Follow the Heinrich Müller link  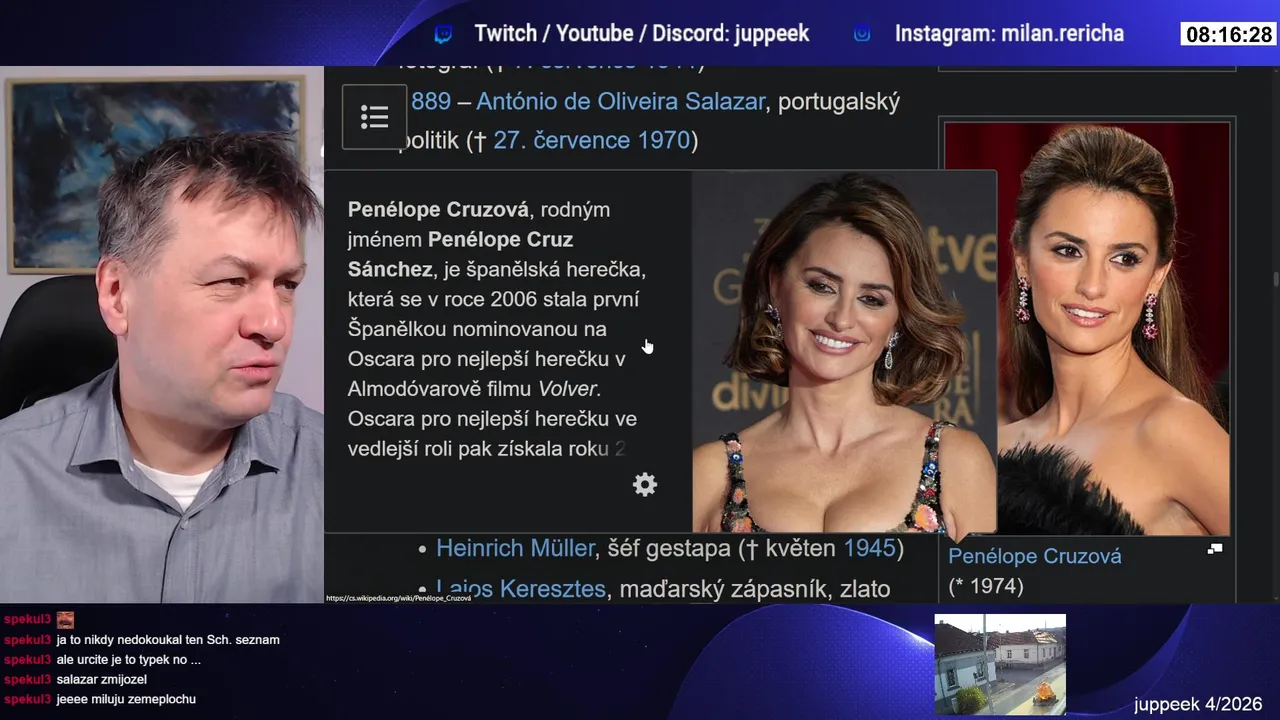(515, 549)
